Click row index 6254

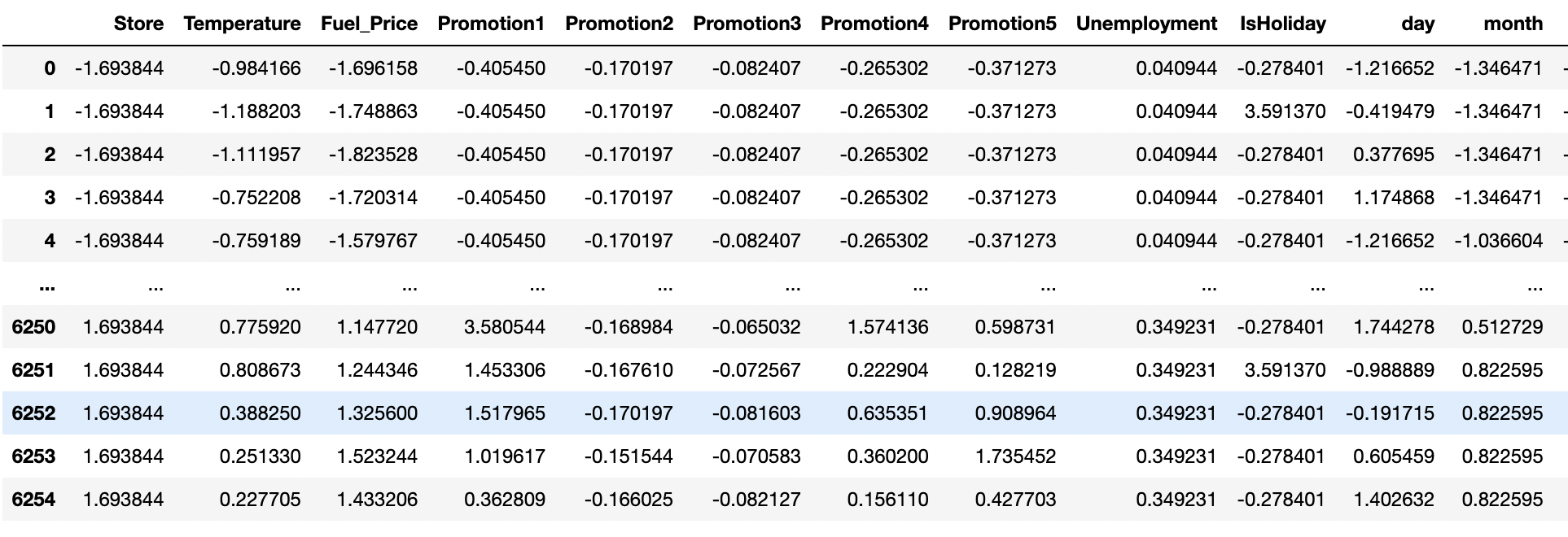pos(33,500)
